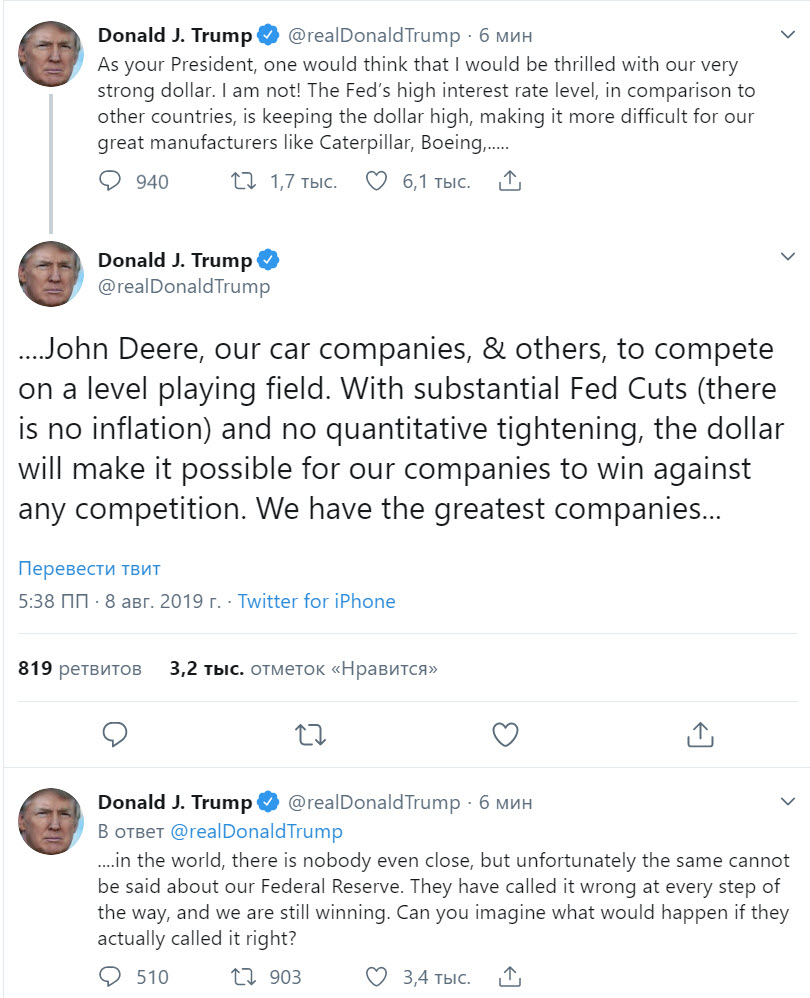810x998 pixels.
Task: Click the main tweet's profile avatar
Action: pos(51,273)
